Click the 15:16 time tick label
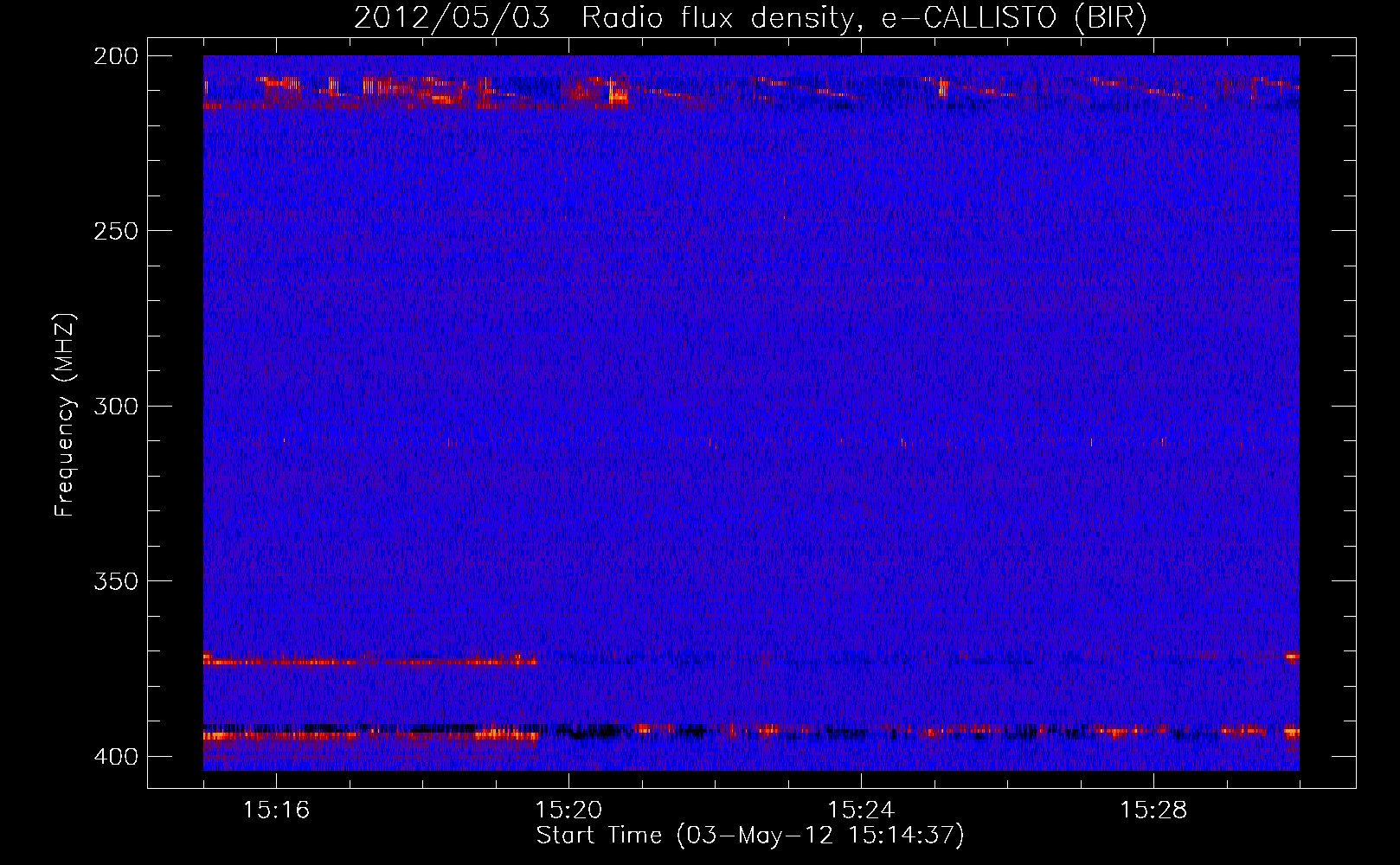This screenshot has height=865, width=1400. [276, 811]
